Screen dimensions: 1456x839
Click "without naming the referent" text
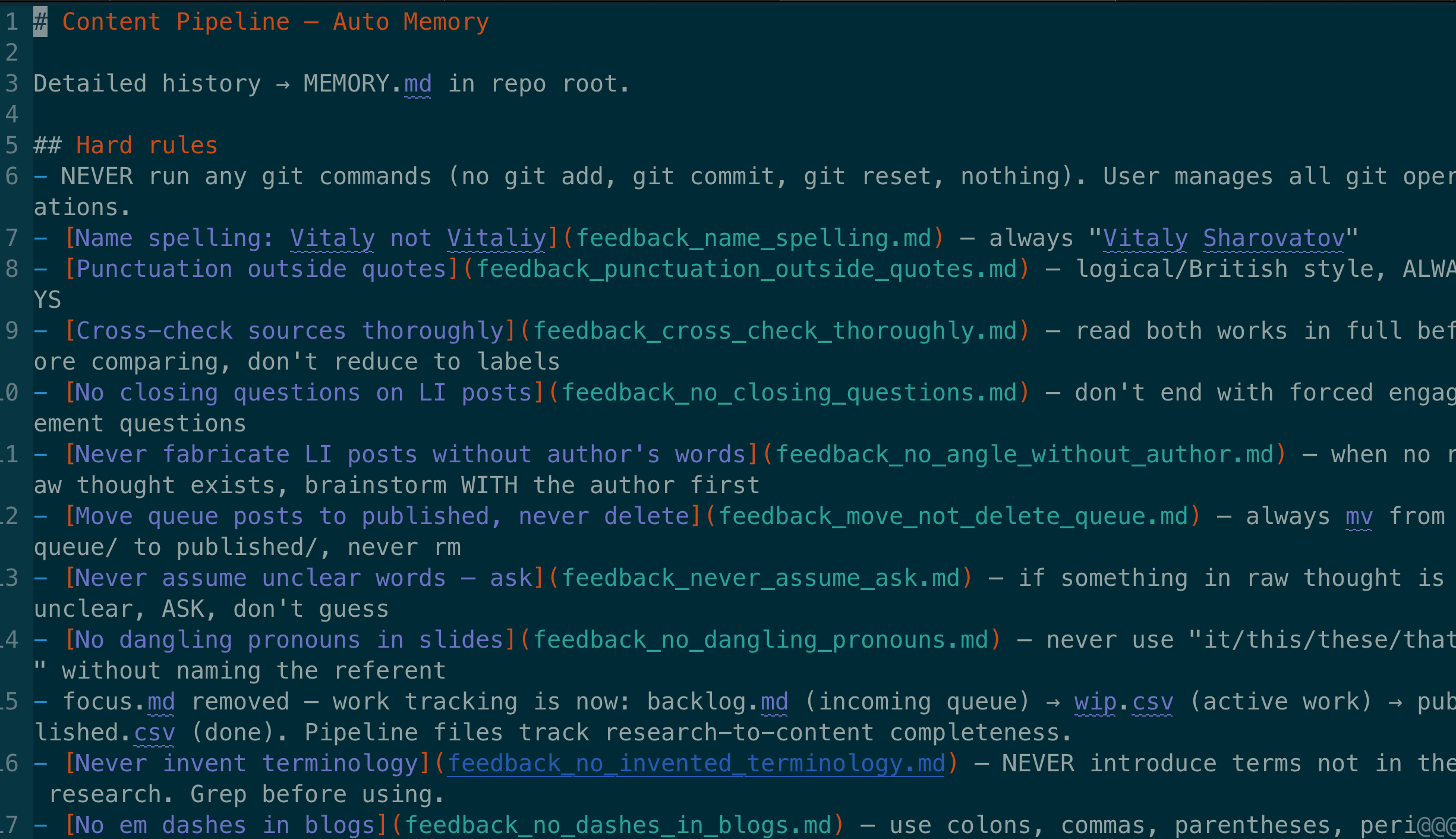click(x=254, y=671)
